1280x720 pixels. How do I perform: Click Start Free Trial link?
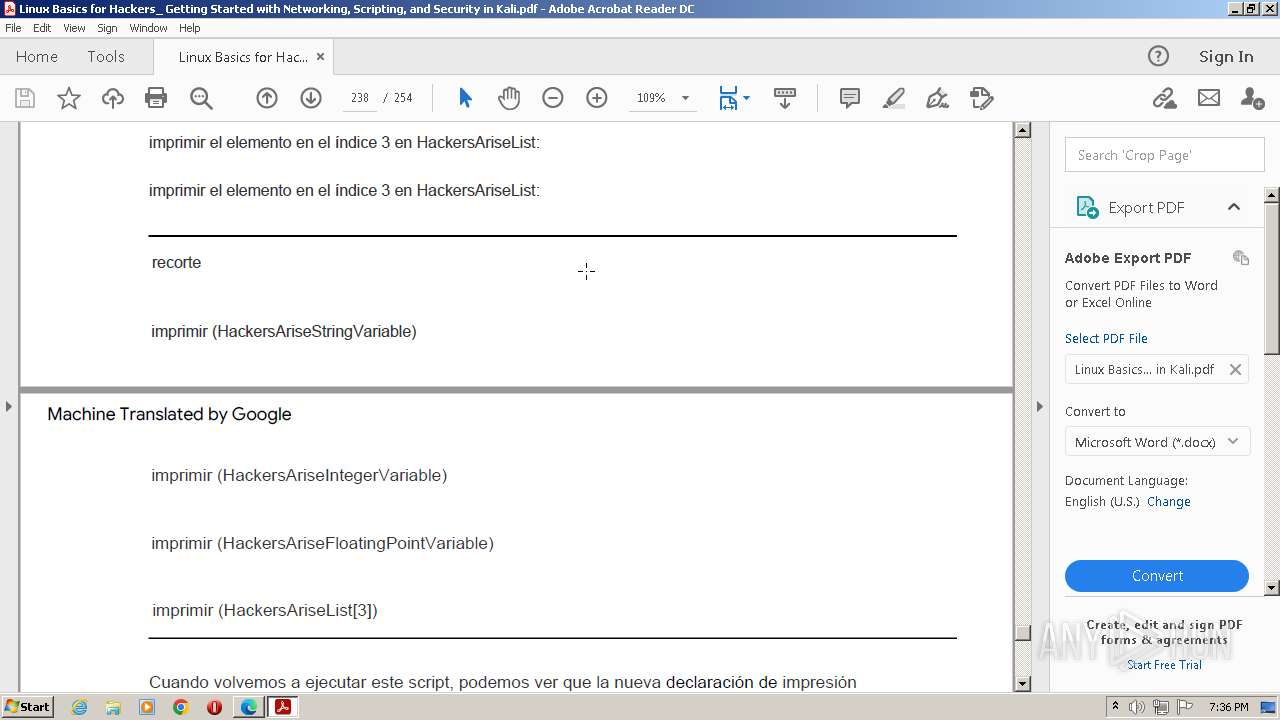(x=1164, y=665)
